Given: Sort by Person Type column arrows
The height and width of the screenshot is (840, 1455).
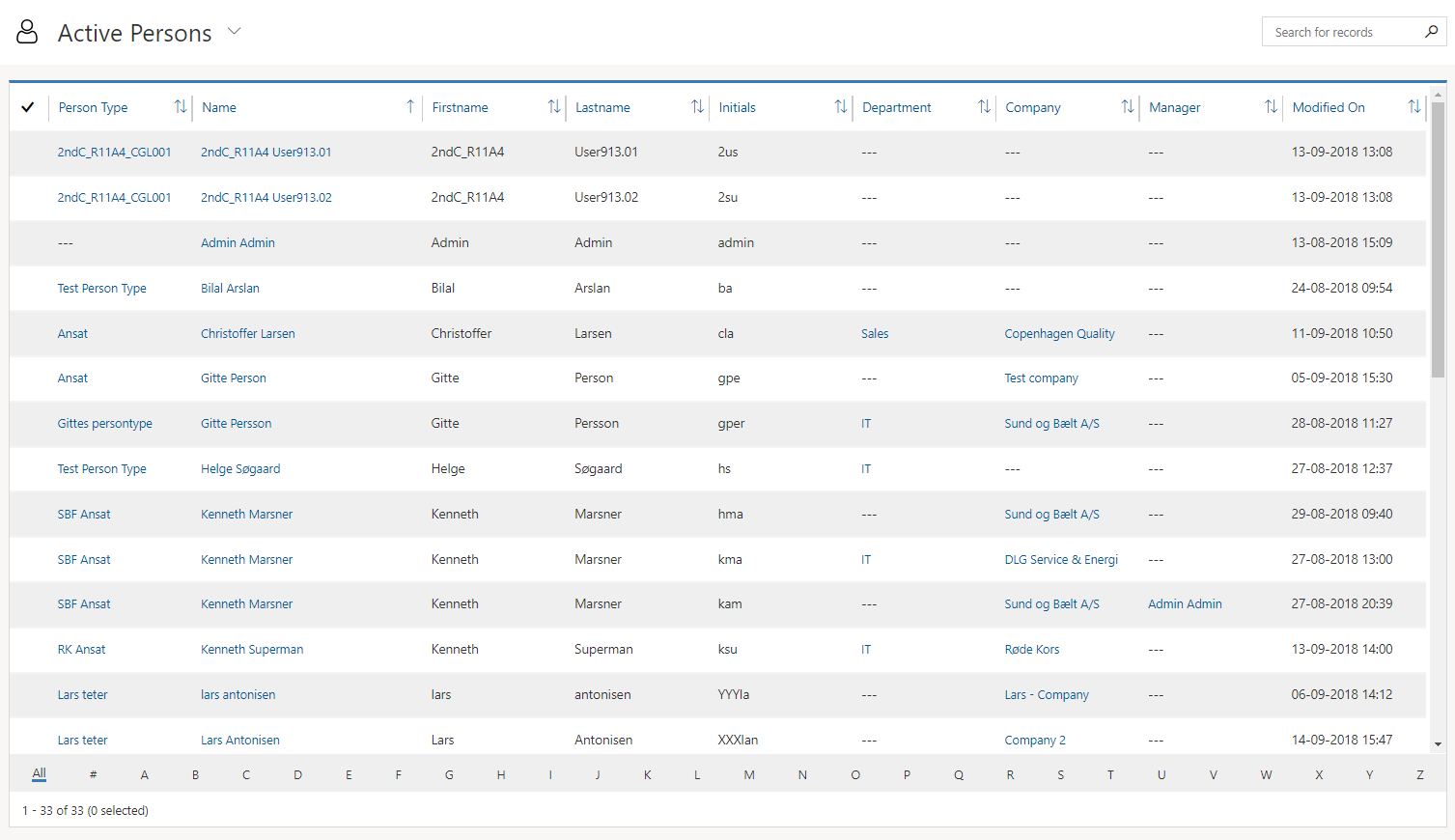Looking at the screenshot, I should (180, 107).
